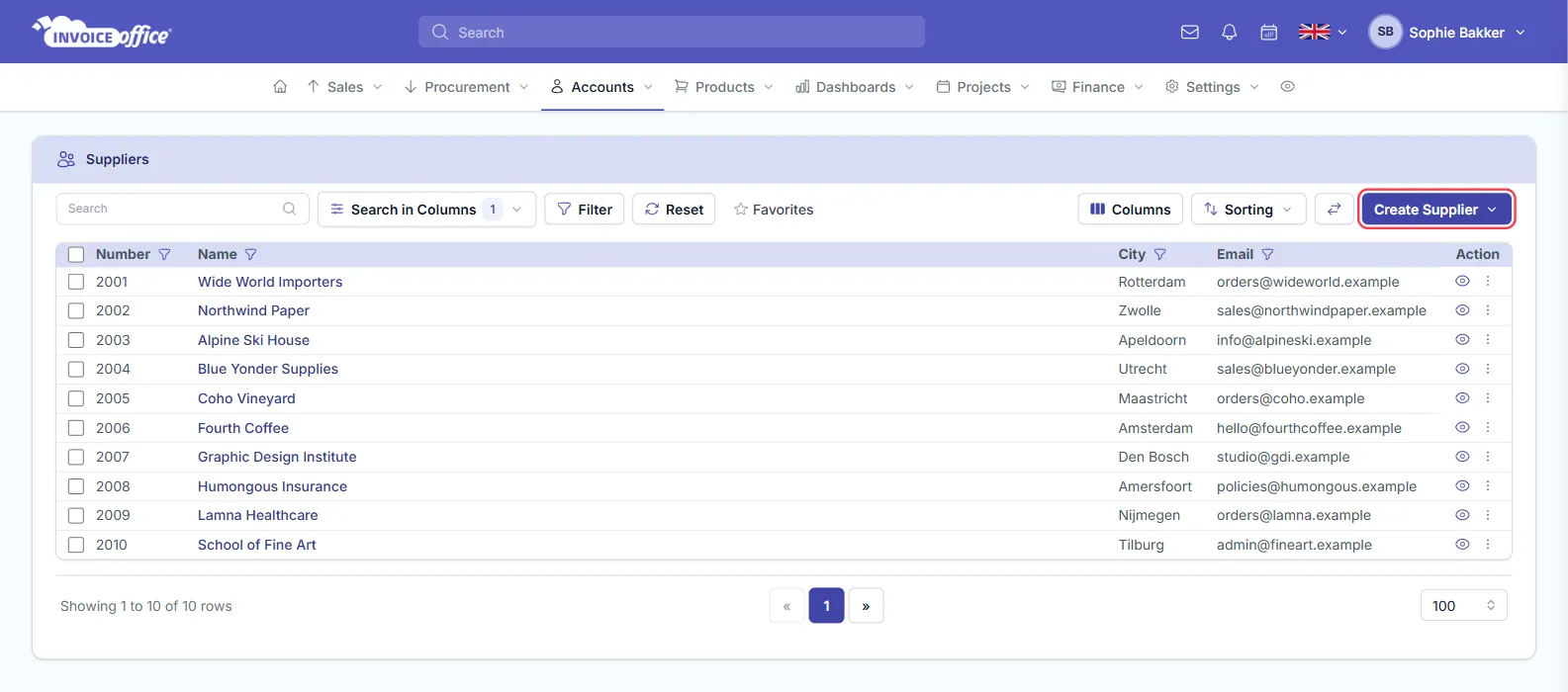Click in the global Search bar
This screenshot has width=1568, height=692.
tap(672, 32)
